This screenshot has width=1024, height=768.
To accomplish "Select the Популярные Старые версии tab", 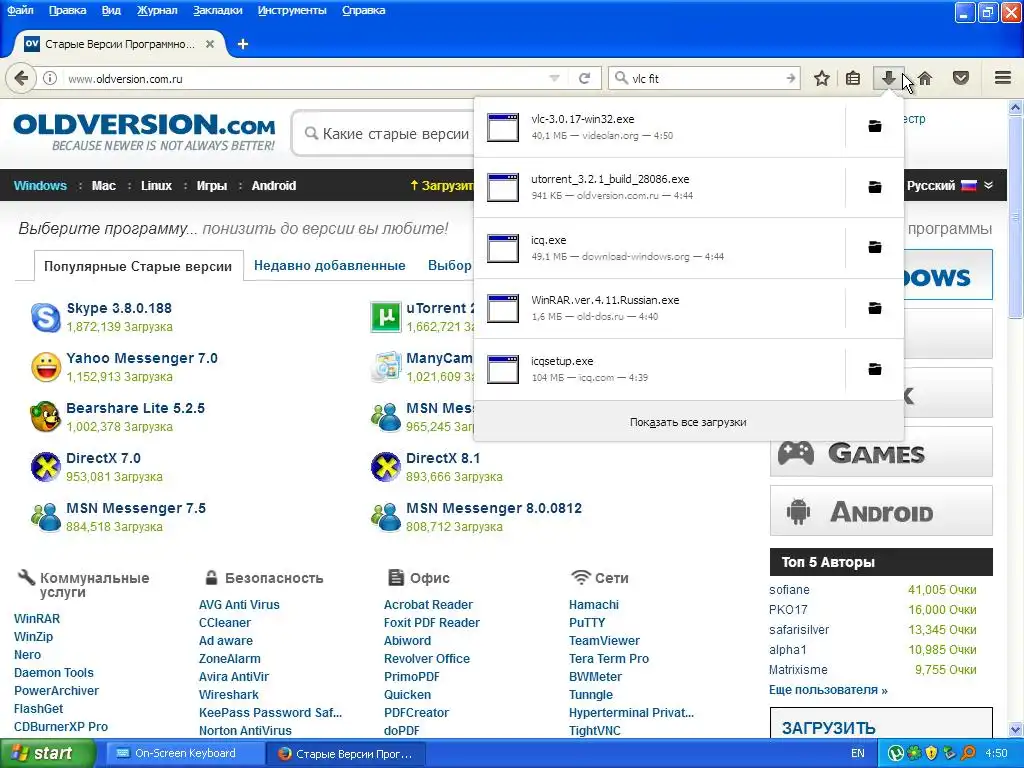I will click(138, 266).
